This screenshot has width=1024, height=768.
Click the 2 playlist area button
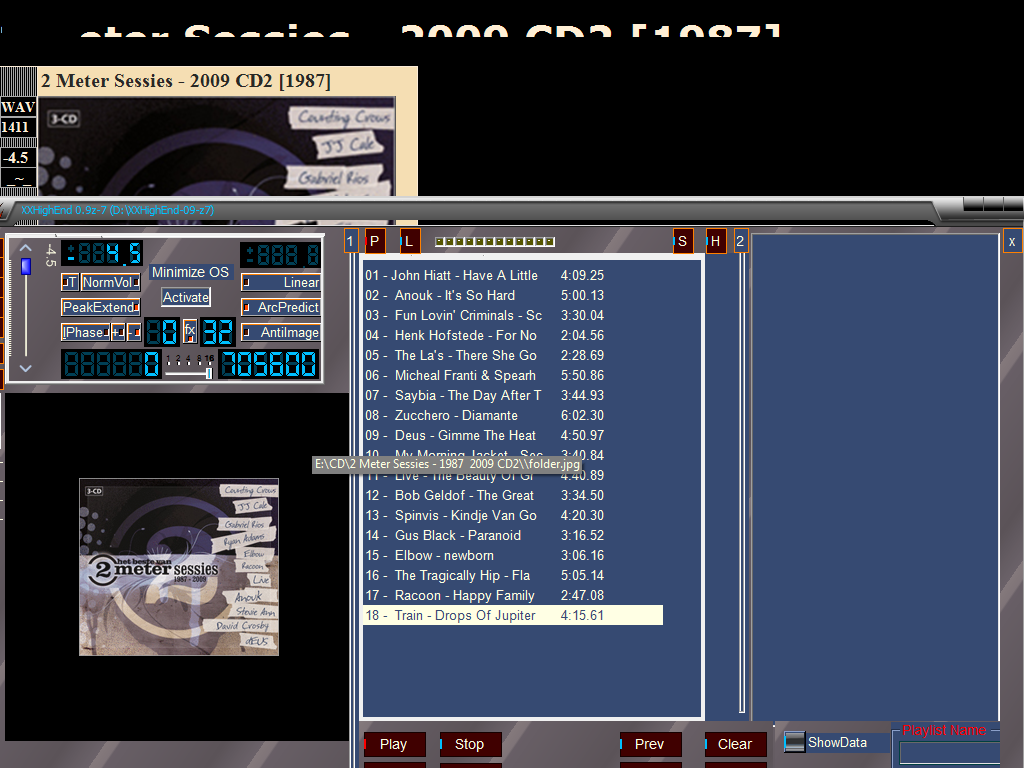pos(741,241)
